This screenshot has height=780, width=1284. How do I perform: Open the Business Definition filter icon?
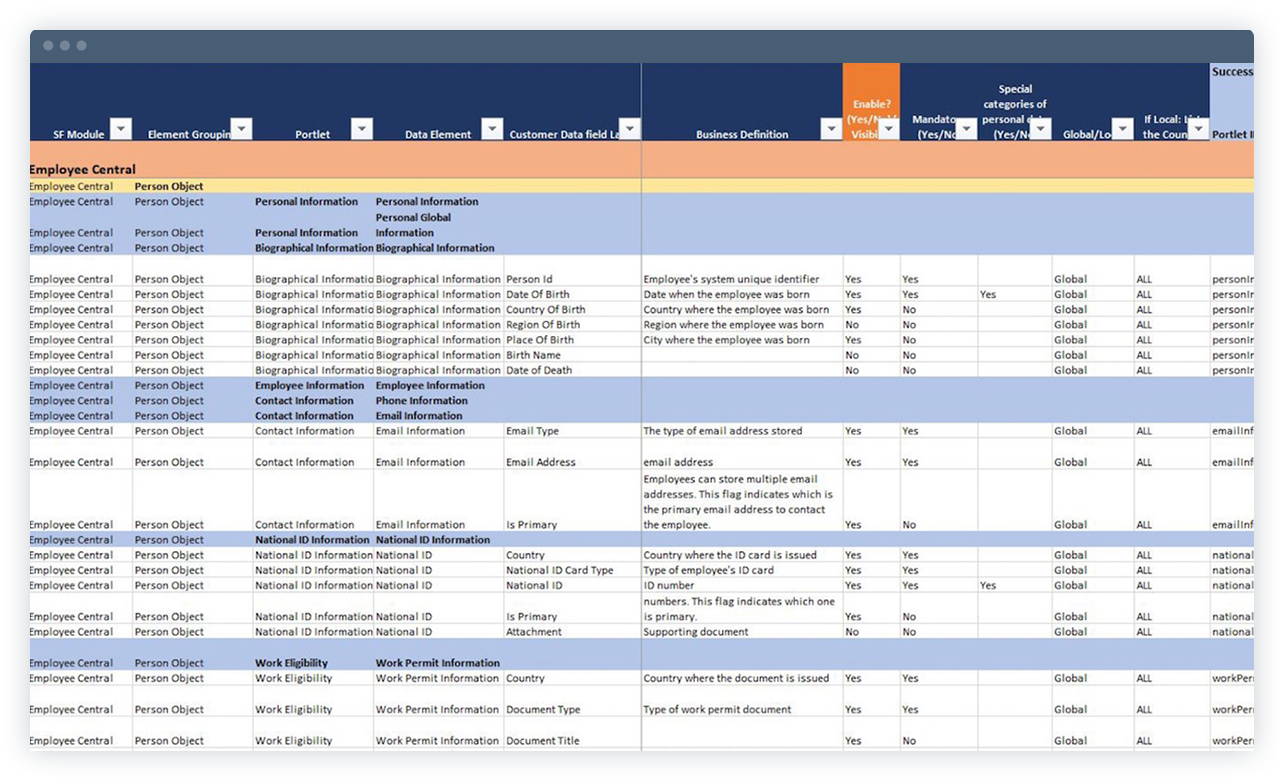(830, 129)
